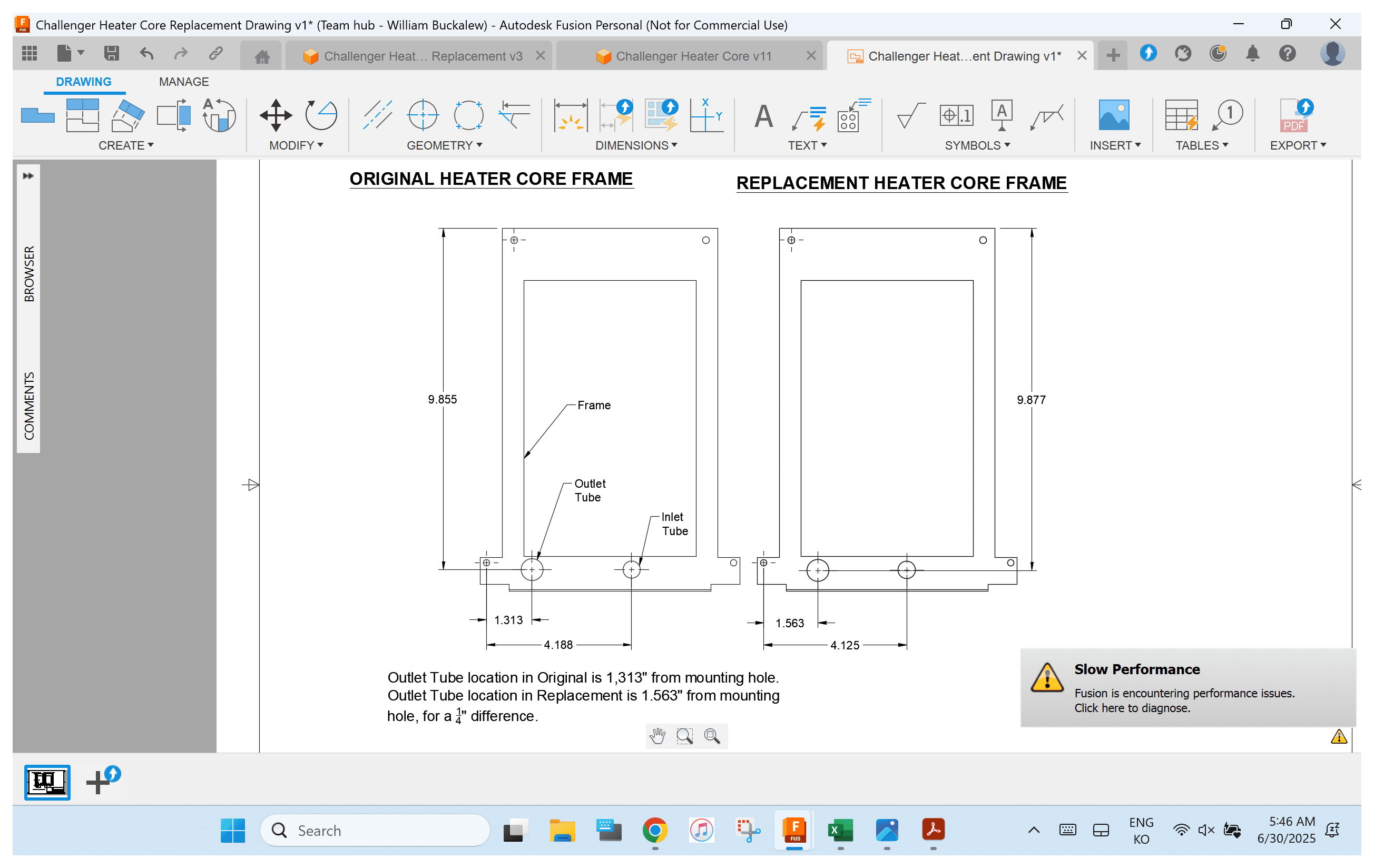Expand the collapsed side panel arrows
Viewport: 1374px width, 868px height.
28,175
